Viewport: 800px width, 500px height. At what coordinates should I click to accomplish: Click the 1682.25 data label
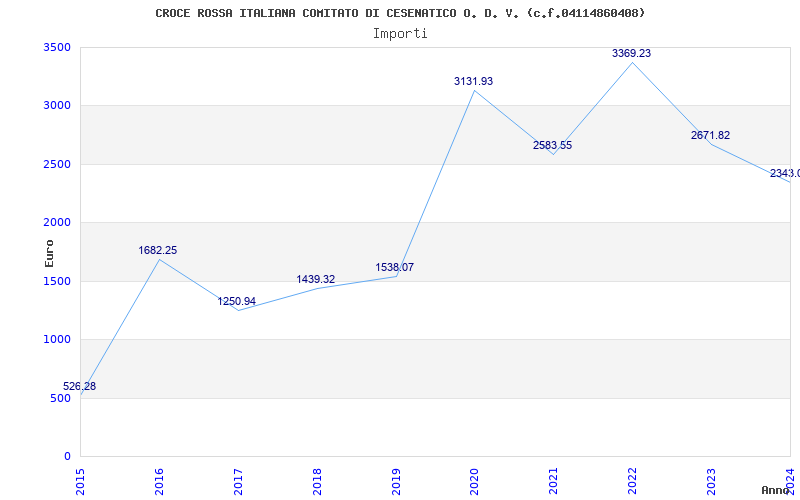coord(158,251)
